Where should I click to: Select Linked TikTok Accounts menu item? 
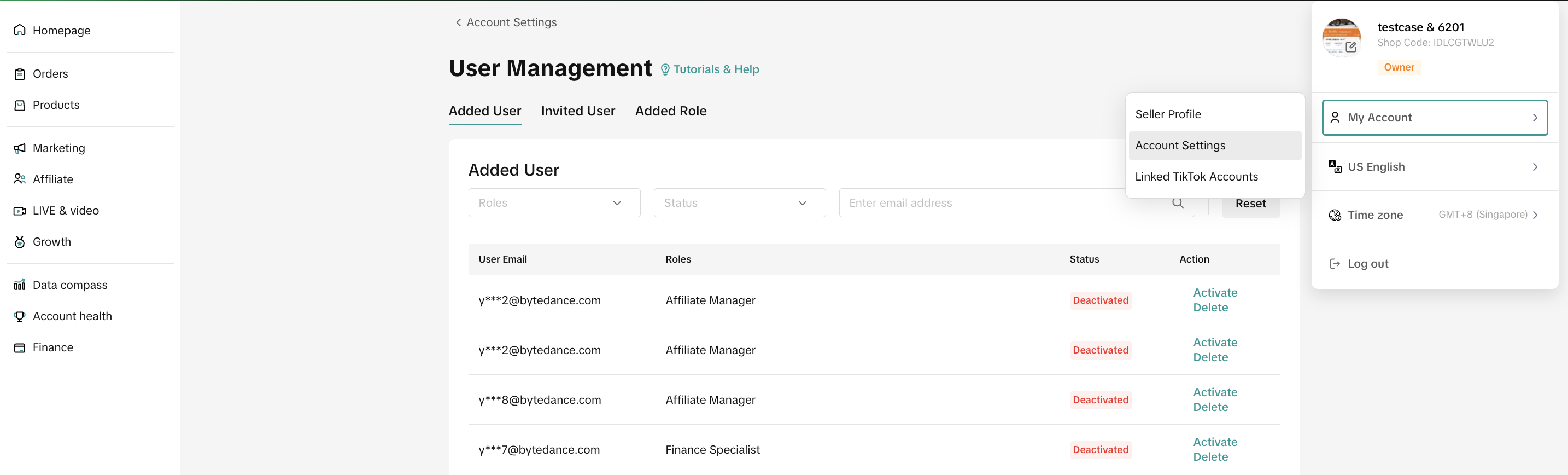point(1196,177)
